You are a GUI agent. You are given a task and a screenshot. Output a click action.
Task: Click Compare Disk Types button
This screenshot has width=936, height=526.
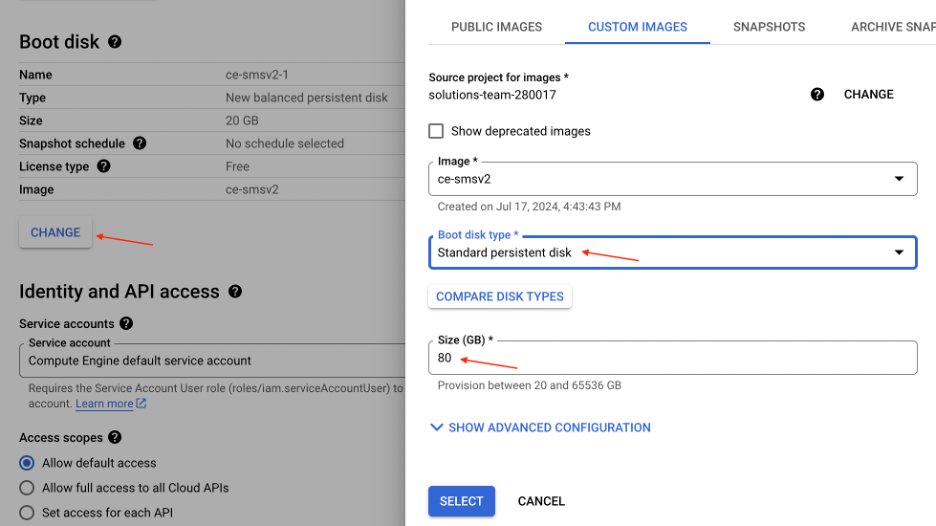[500, 297]
